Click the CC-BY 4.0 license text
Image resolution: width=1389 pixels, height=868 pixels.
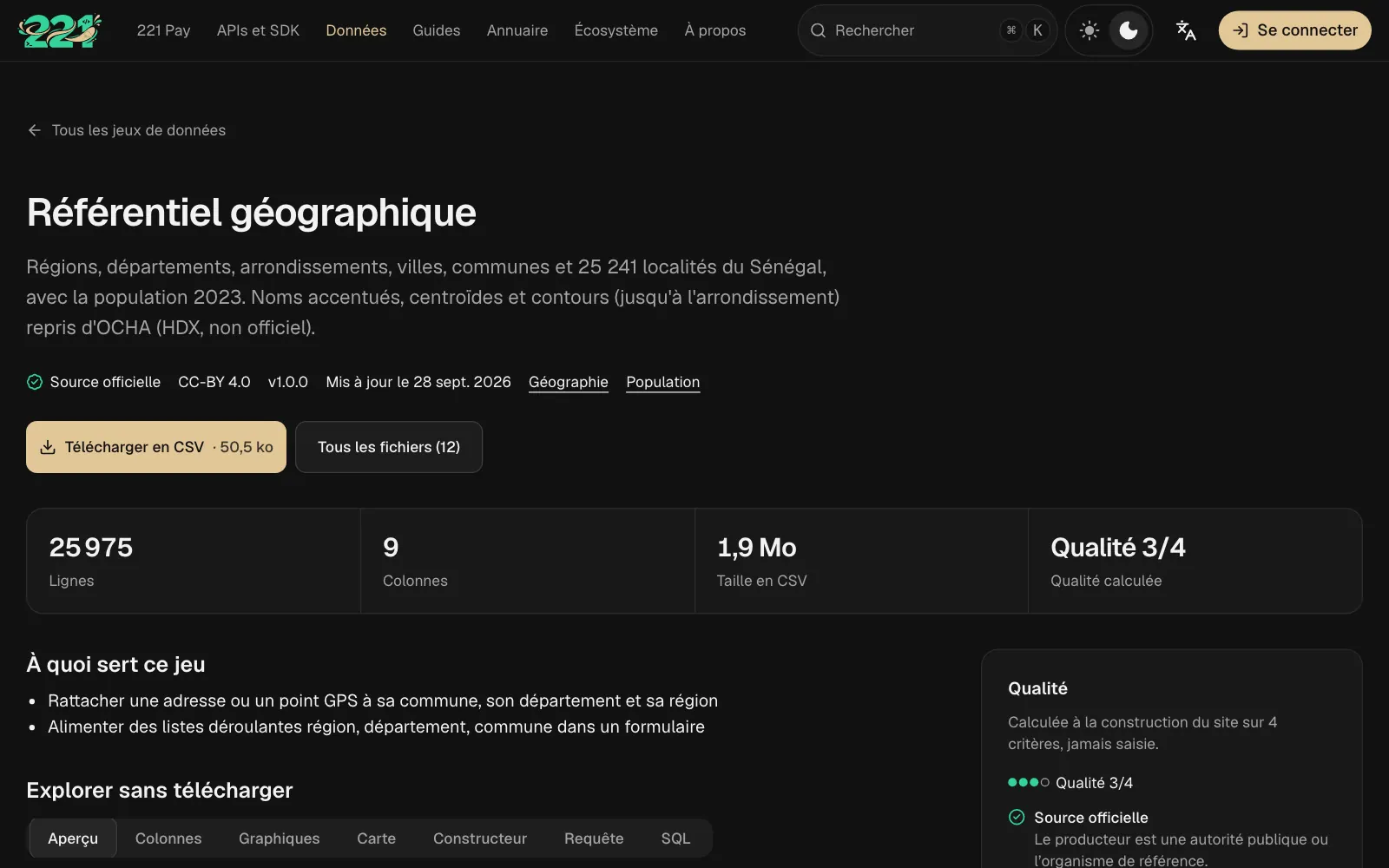pos(214,382)
